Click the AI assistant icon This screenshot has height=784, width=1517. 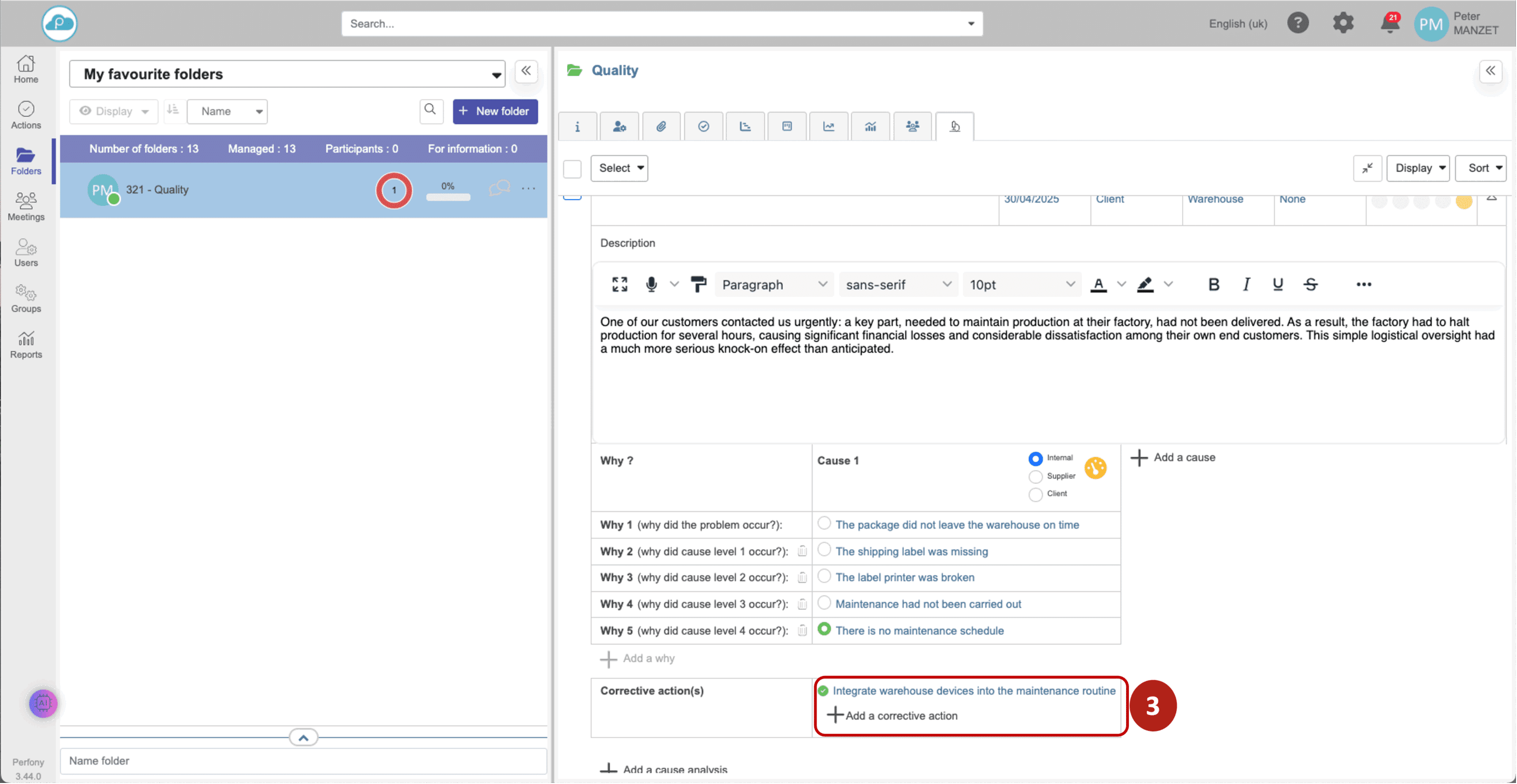pyautogui.click(x=43, y=703)
